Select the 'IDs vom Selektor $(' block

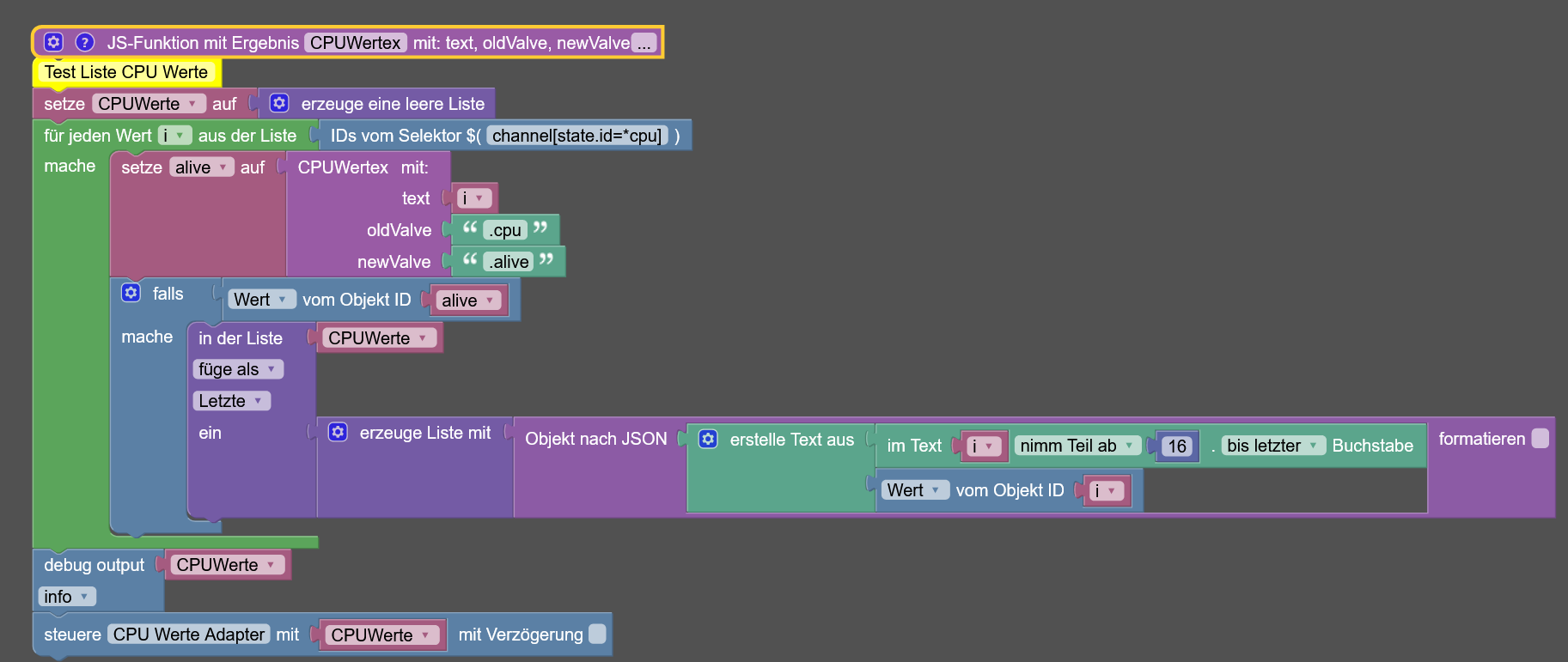click(406, 136)
